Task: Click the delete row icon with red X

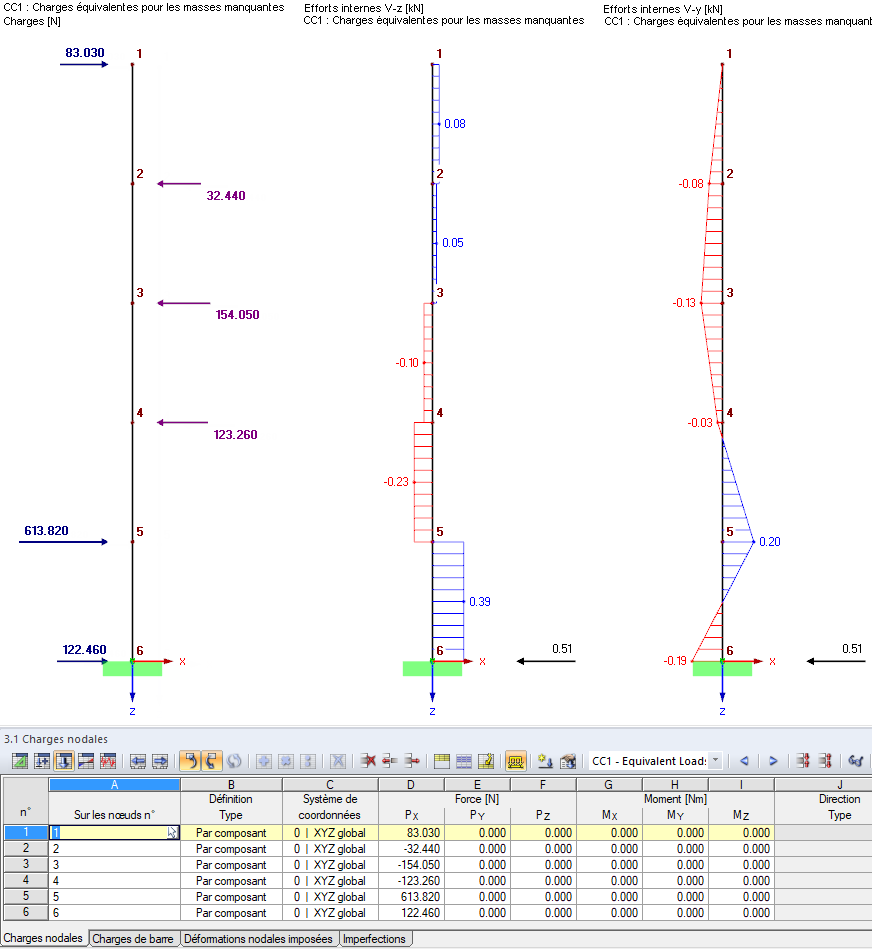Action: (x=367, y=761)
